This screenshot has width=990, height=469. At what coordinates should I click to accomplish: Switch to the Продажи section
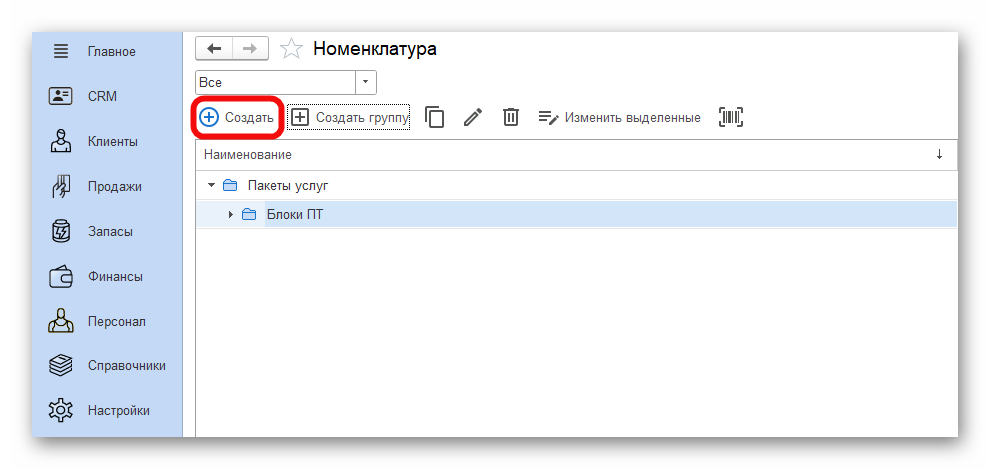click(x=115, y=186)
